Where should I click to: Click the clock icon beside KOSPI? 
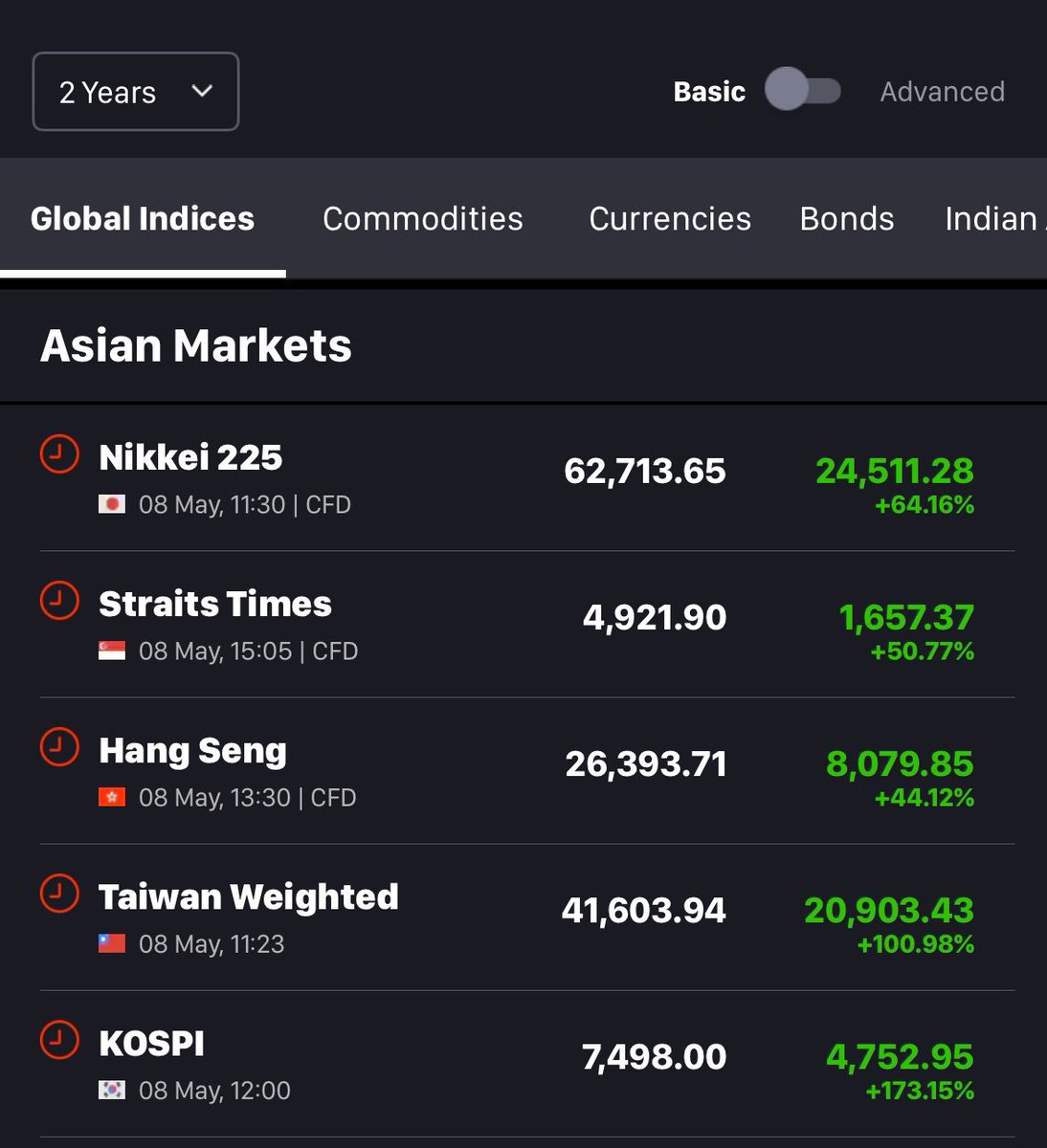tap(58, 1039)
